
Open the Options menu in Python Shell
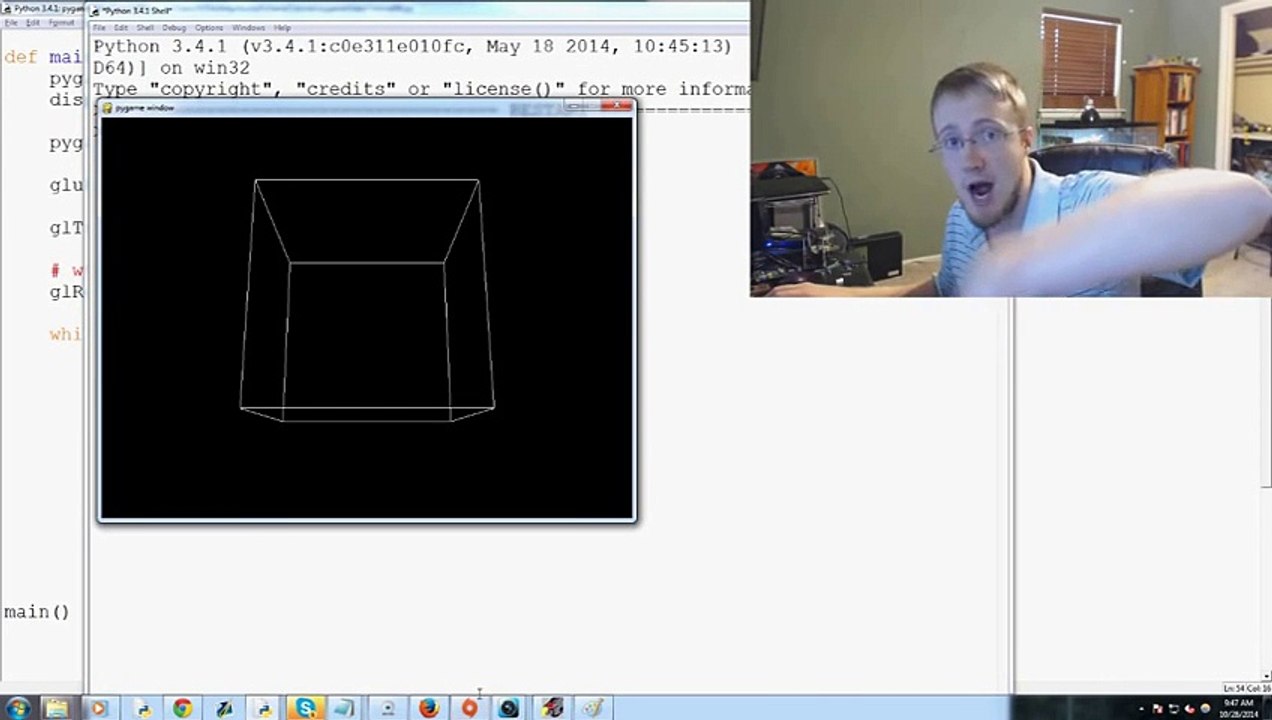[209, 28]
